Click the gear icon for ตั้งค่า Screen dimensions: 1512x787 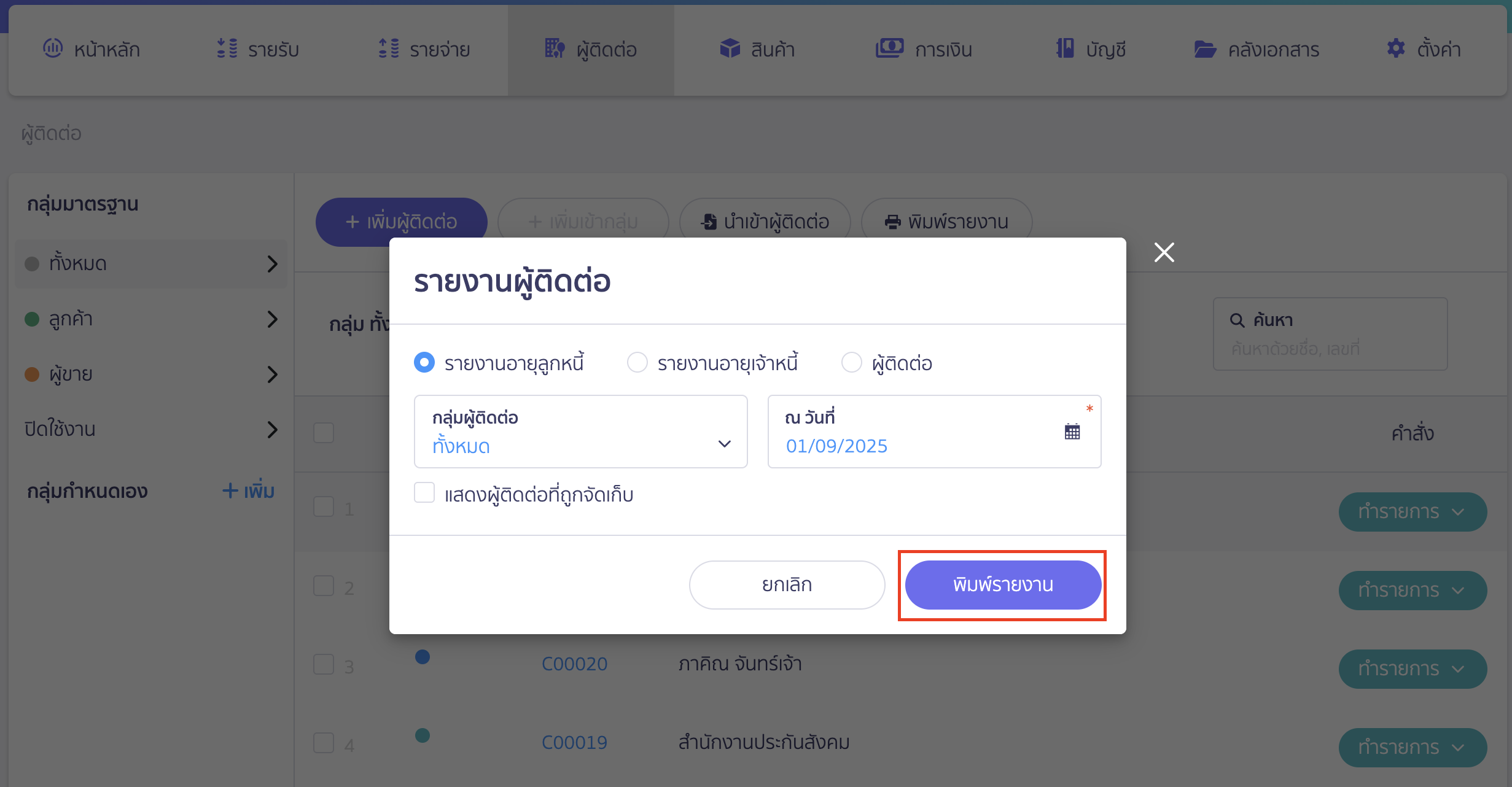[x=1396, y=48]
